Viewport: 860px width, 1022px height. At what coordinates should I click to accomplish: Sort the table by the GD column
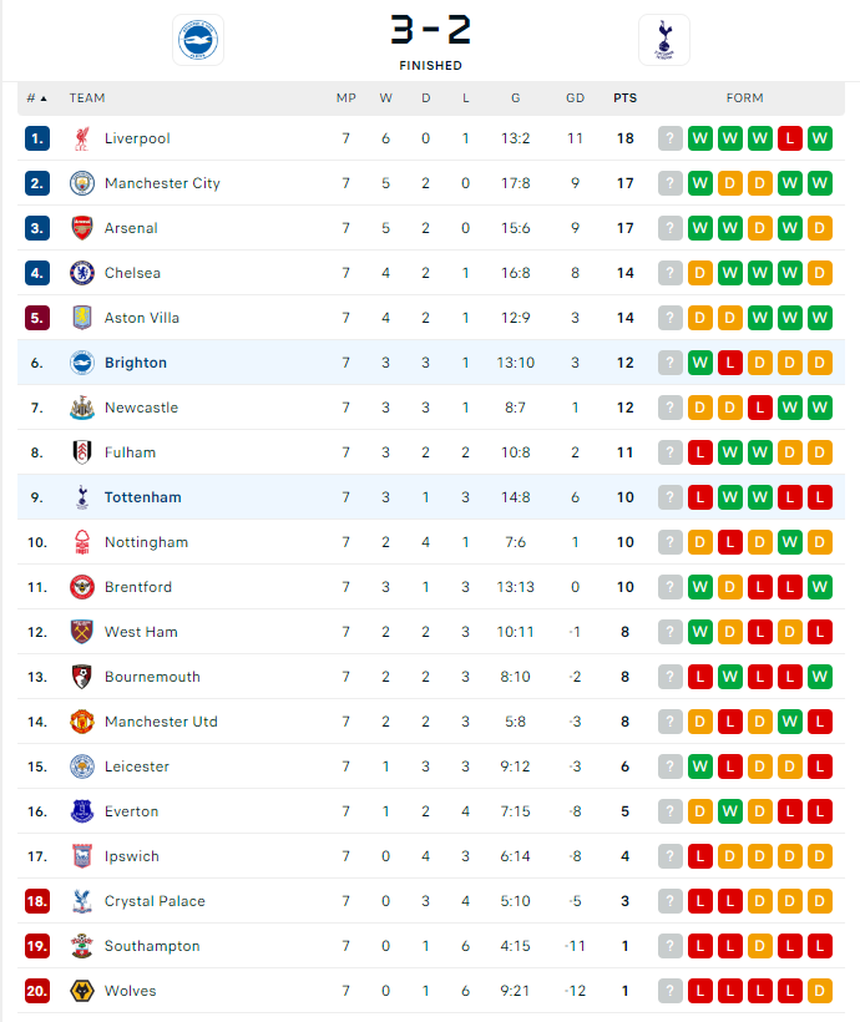(x=575, y=98)
